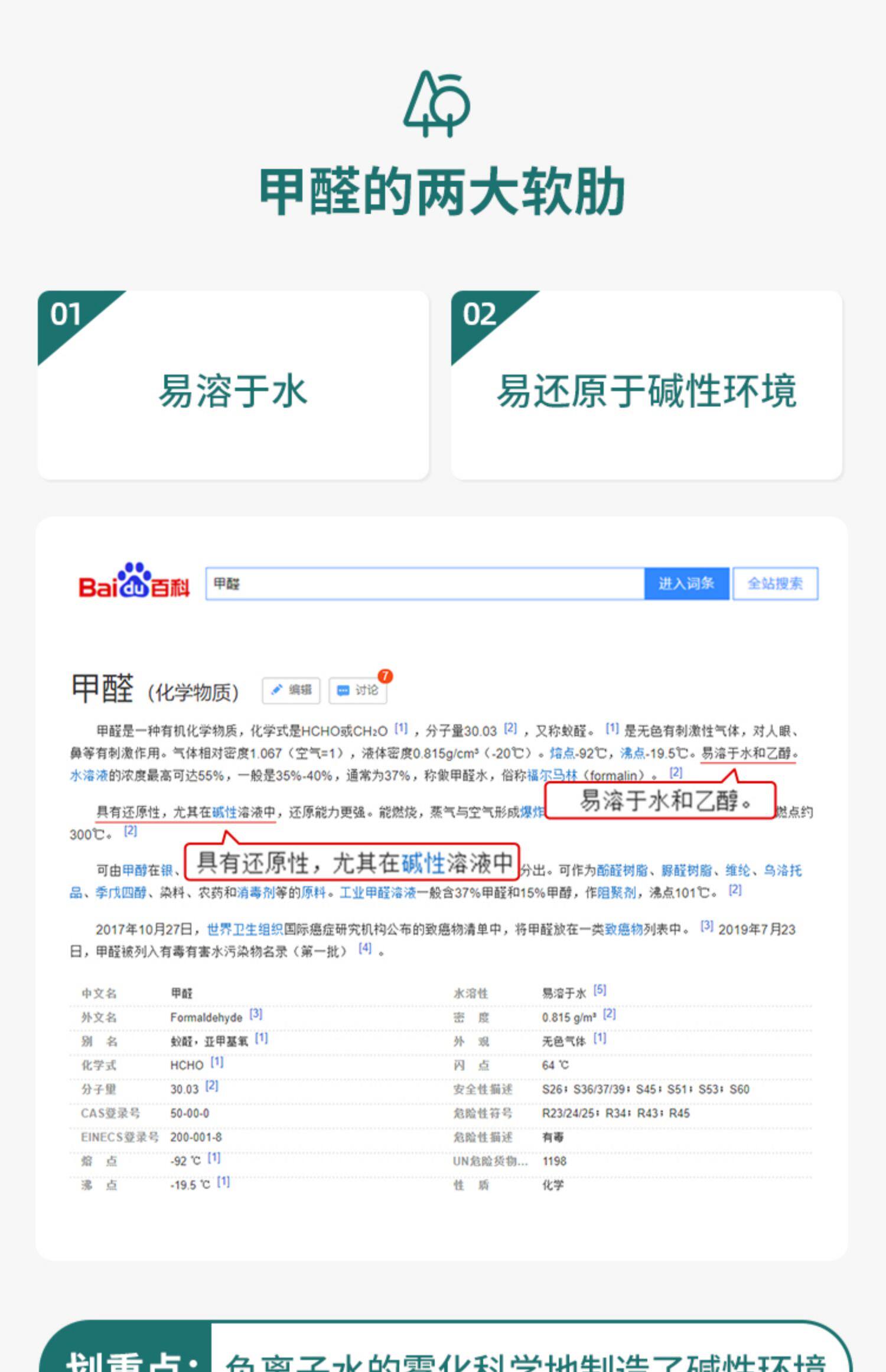Image resolution: width=886 pixels, height=1372 pixels.
Task: Click the HCHO chemical formula value in table
Action: click(x=187, y=1065)
